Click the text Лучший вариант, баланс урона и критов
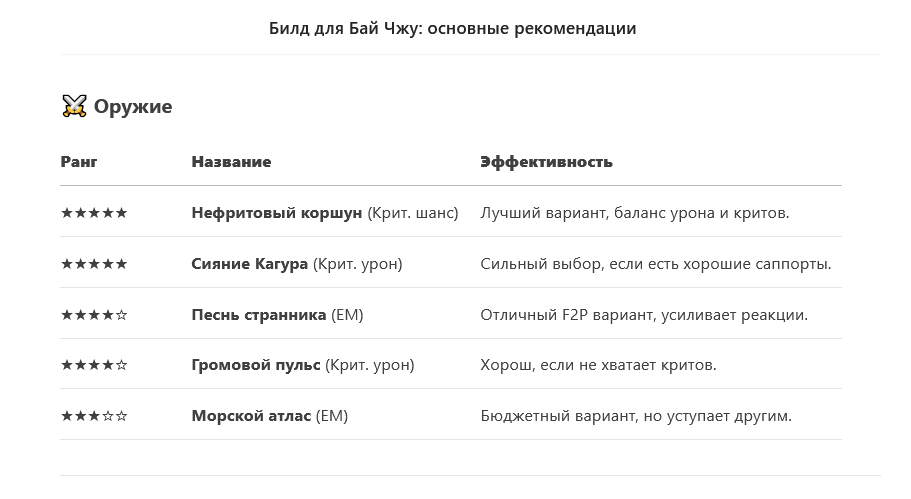 pos(634,213)
